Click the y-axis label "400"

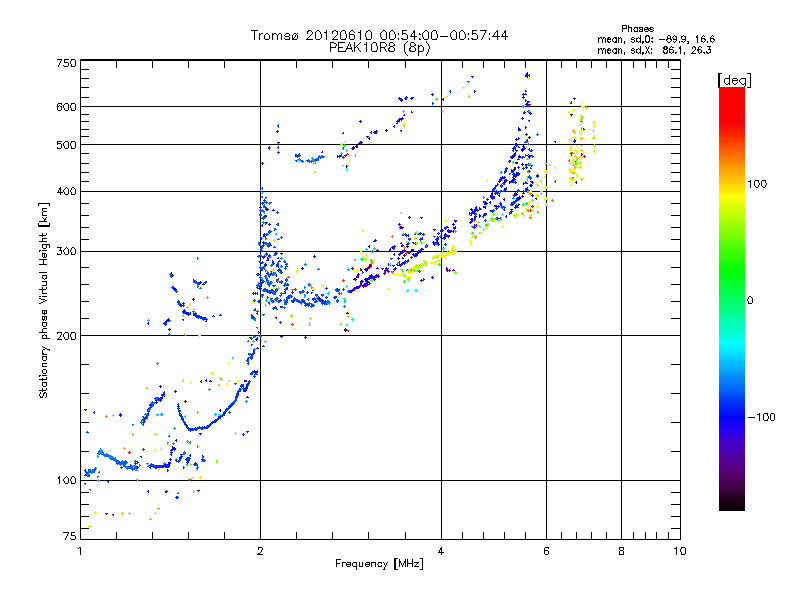(66, 191)
